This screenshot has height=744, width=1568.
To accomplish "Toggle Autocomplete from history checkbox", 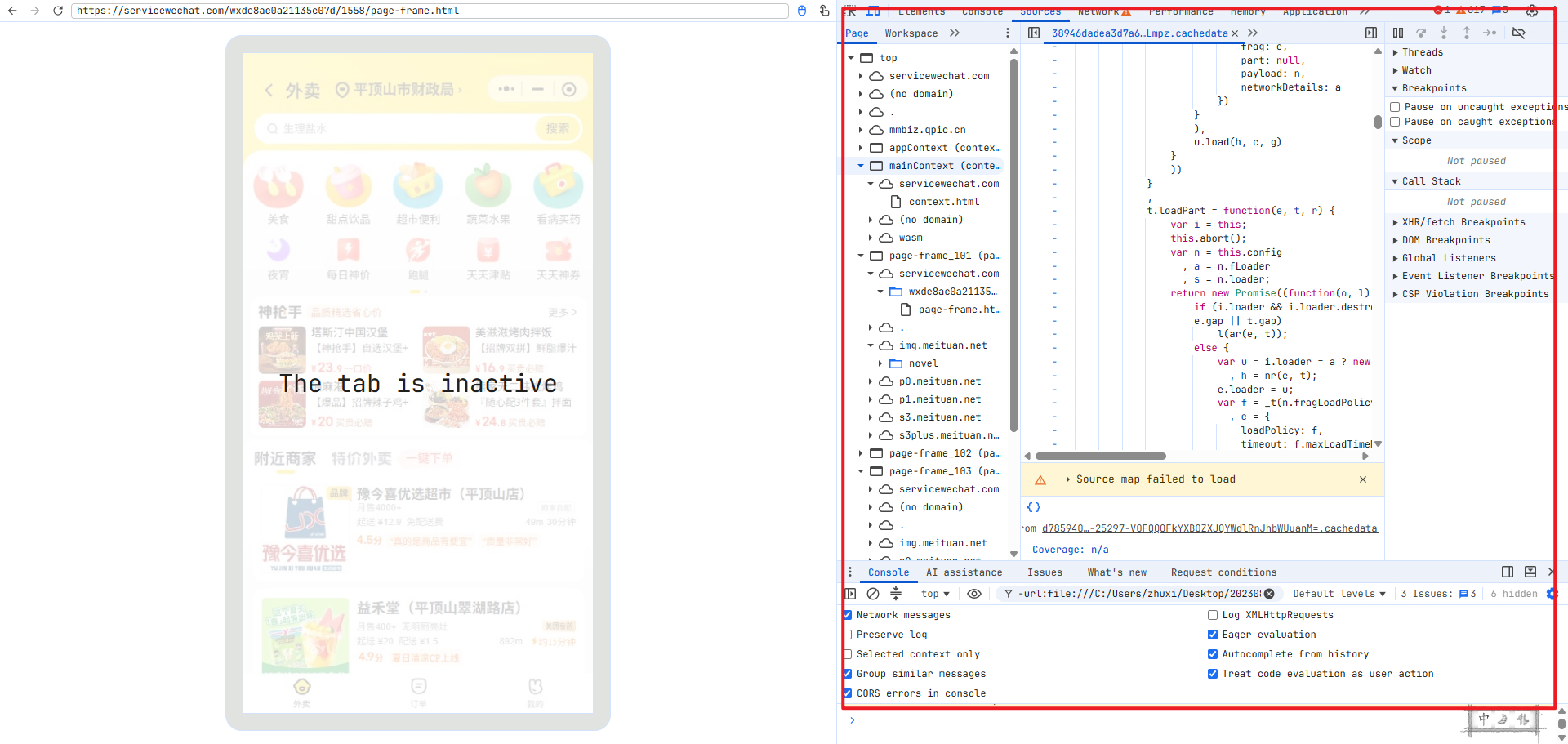I will pos(1213,654).
